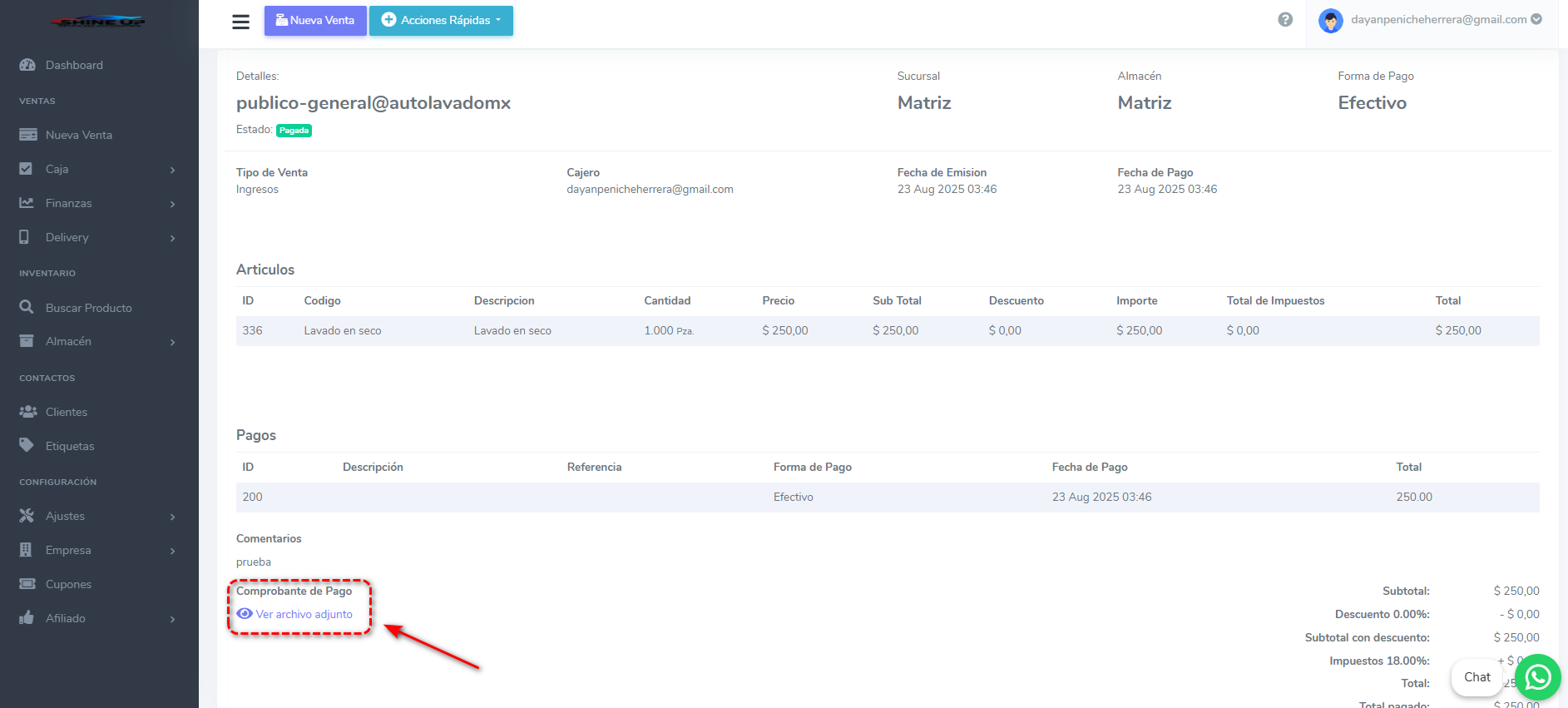
Task: Click the purple Nueva Venta button
Action: [x=315, y=21]
